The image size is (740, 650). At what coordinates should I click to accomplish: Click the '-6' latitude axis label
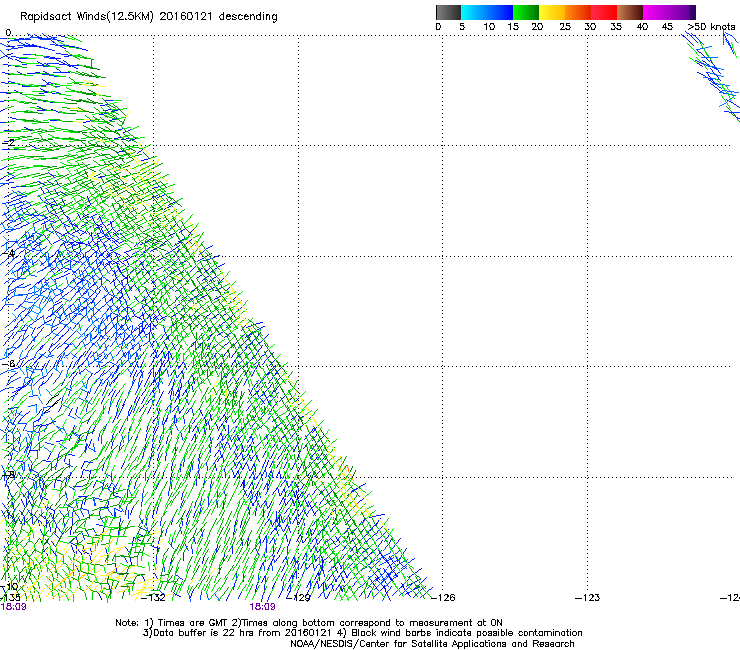click(9, 364)
